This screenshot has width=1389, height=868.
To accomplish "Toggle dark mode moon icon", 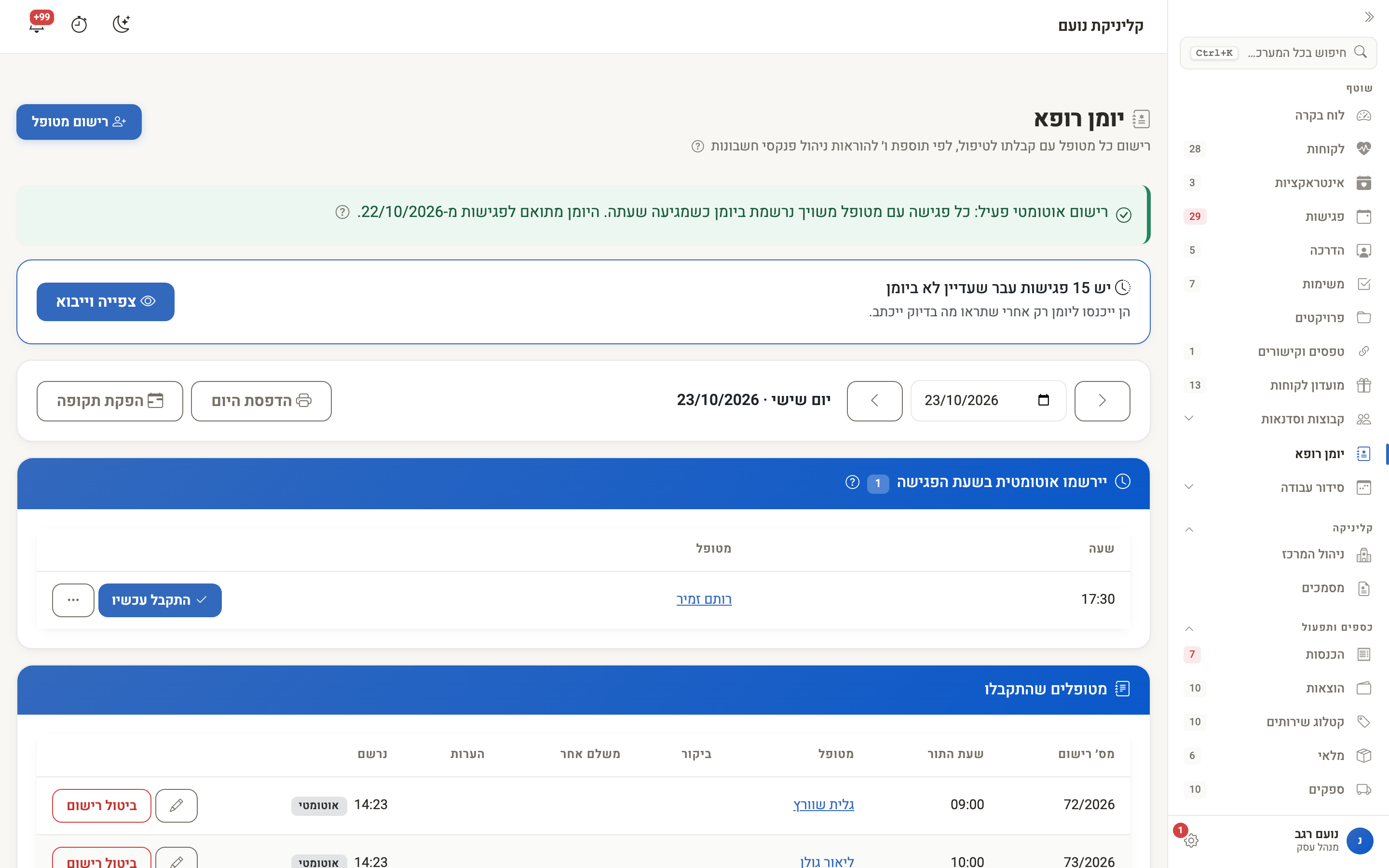I will pyautogui.click(x=121, y=25).
